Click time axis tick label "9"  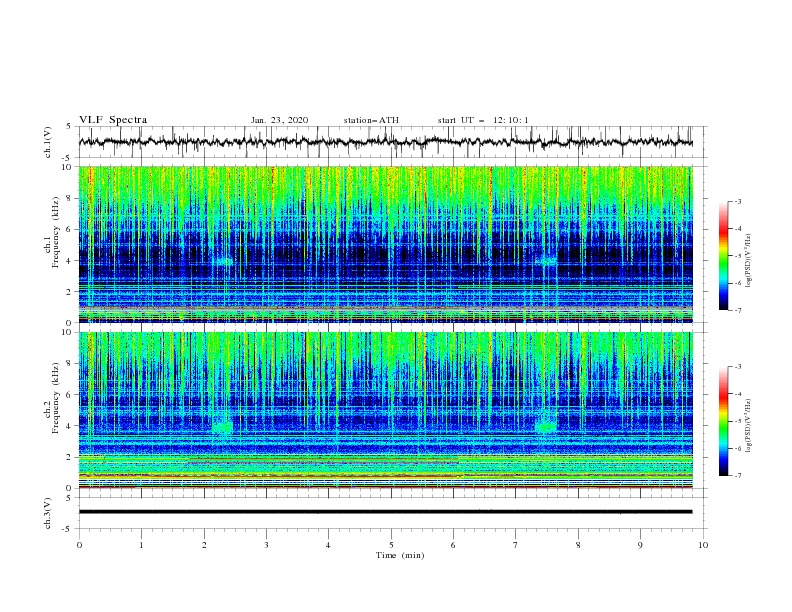(x=640, y=545)
